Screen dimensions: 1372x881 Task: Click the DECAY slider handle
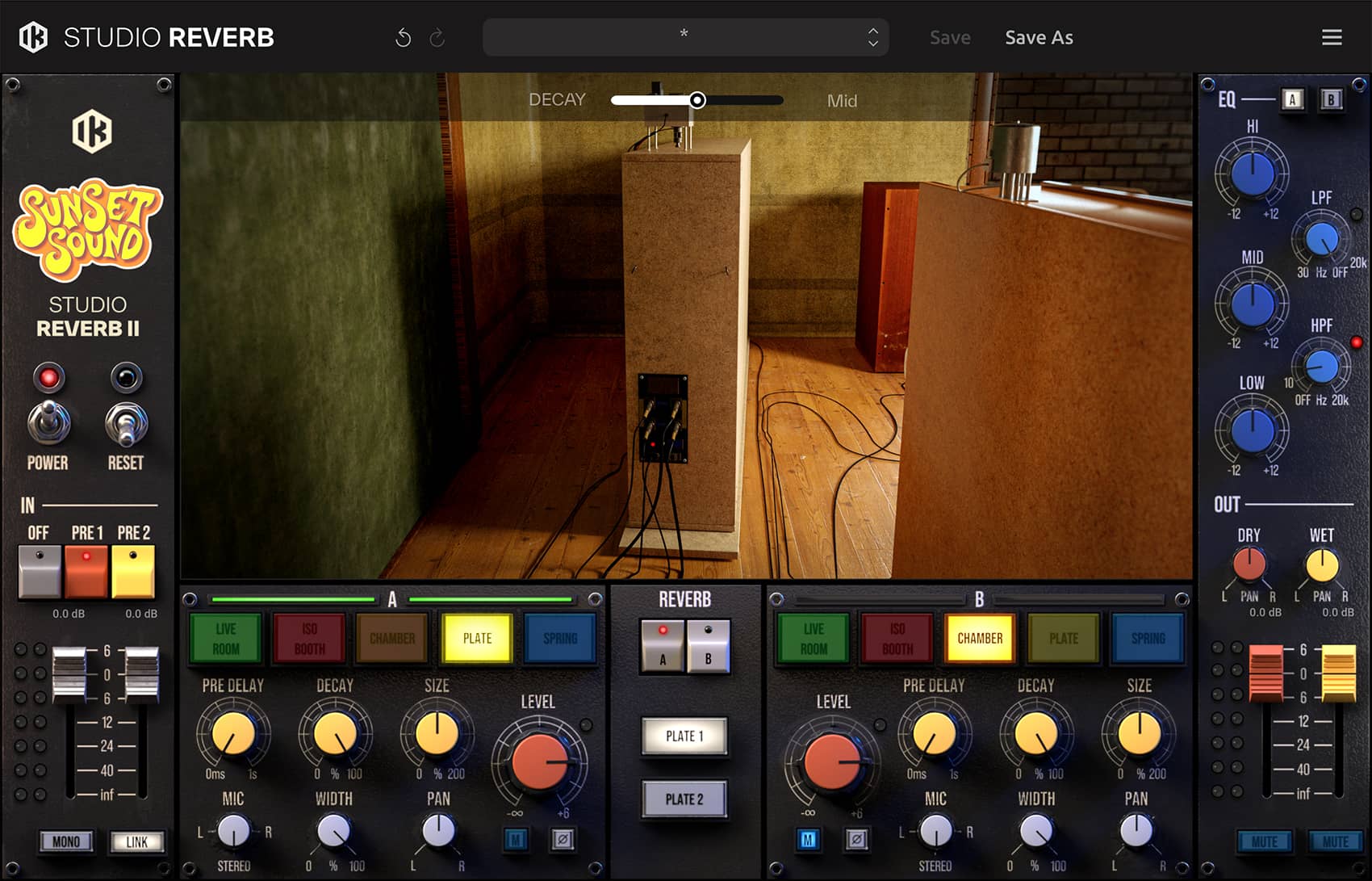click(x=697, y=99)
